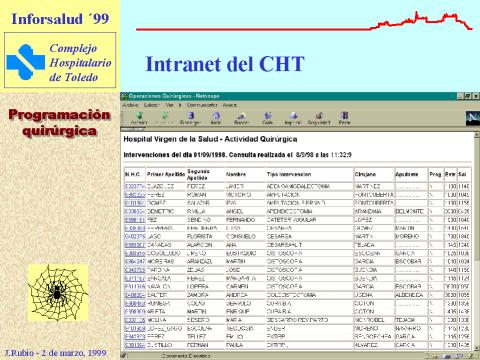Open the N.H.C. link in the MOLINA row
The height and width of the screenshot is (360, 480).
[135, 320]
